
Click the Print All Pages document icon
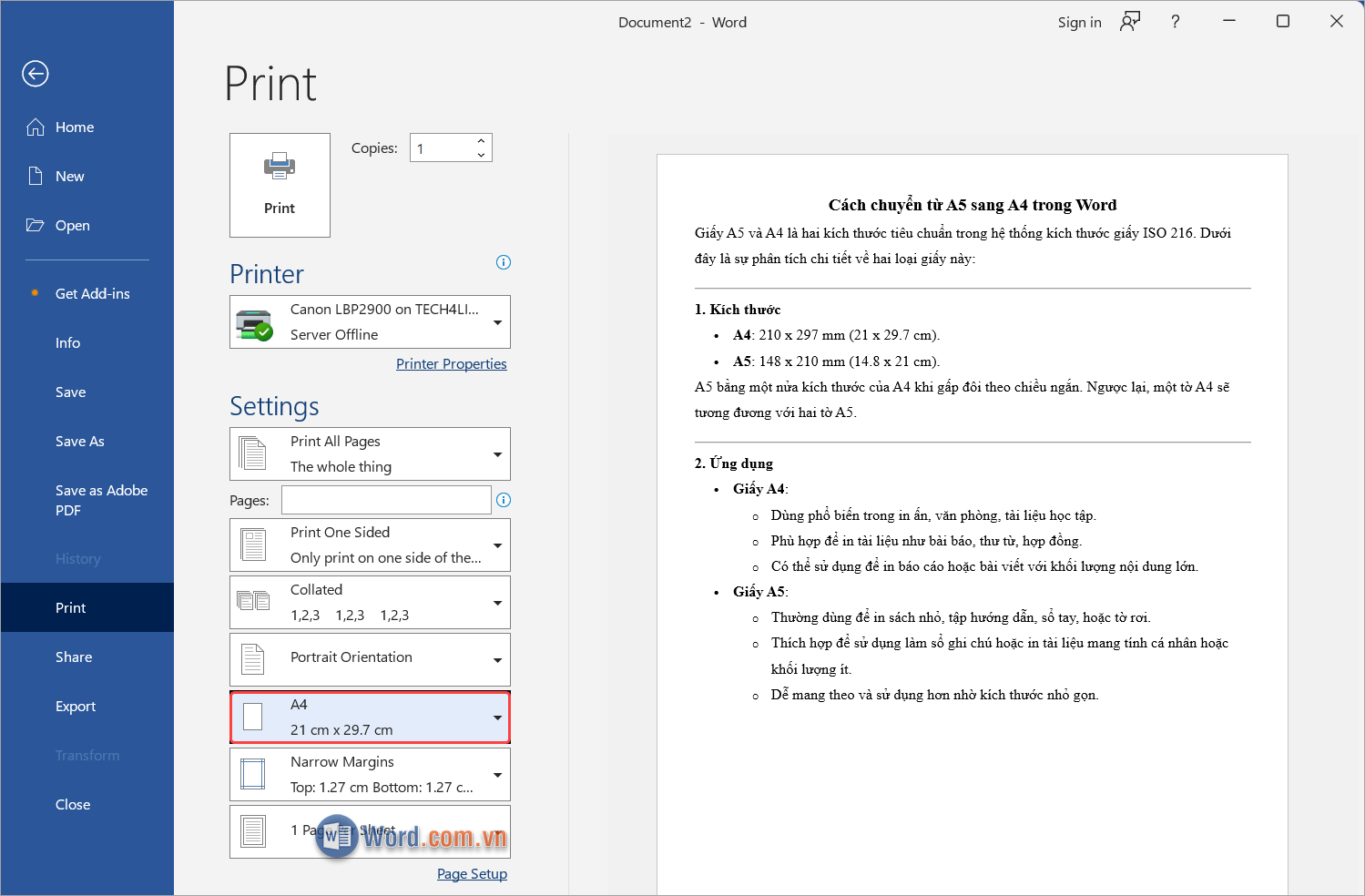(253, 453)
